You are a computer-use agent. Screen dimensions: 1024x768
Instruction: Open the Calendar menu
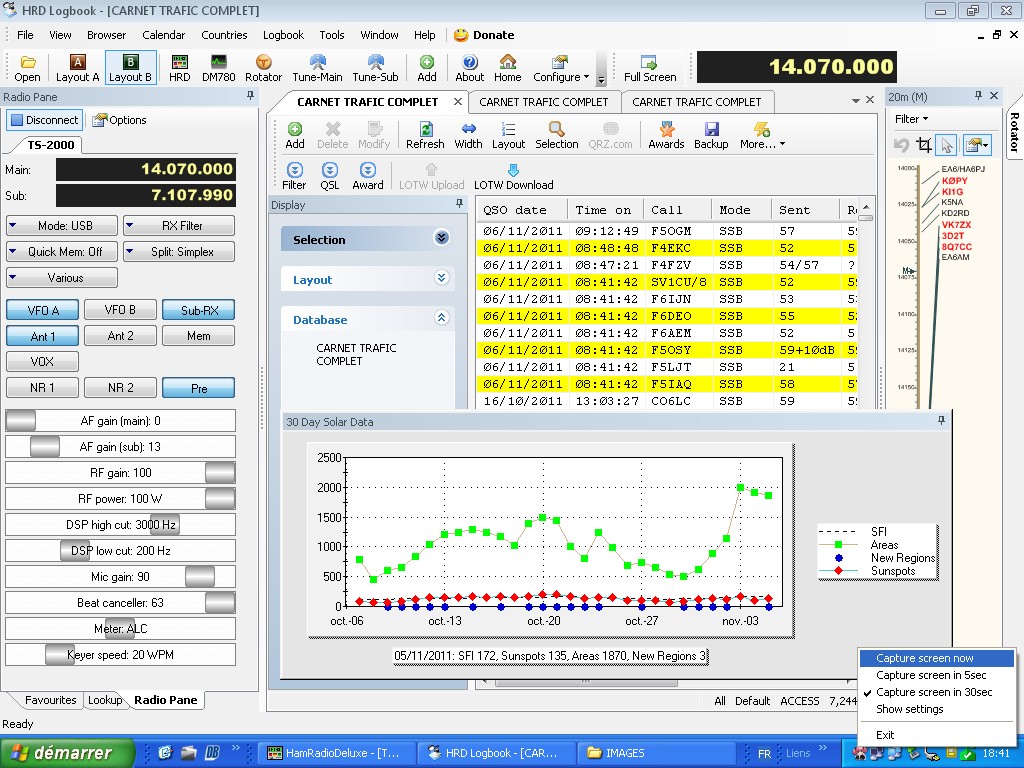pos(163,35)
